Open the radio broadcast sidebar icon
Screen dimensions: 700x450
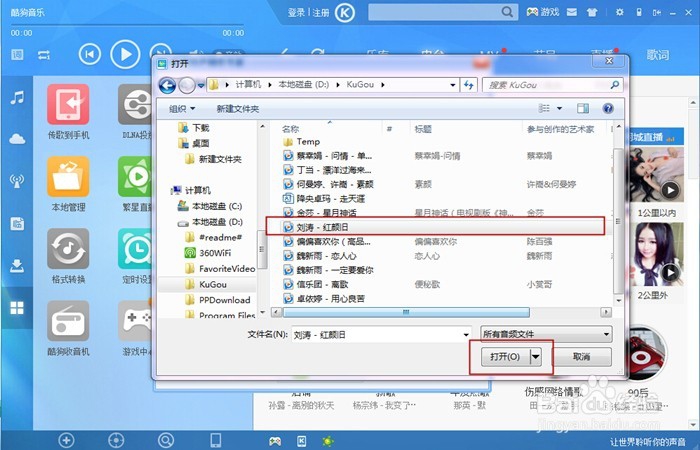click(17, 181)
